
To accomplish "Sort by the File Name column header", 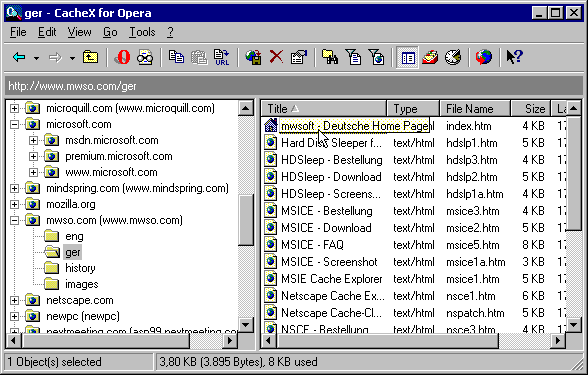I will coord(475,109).
